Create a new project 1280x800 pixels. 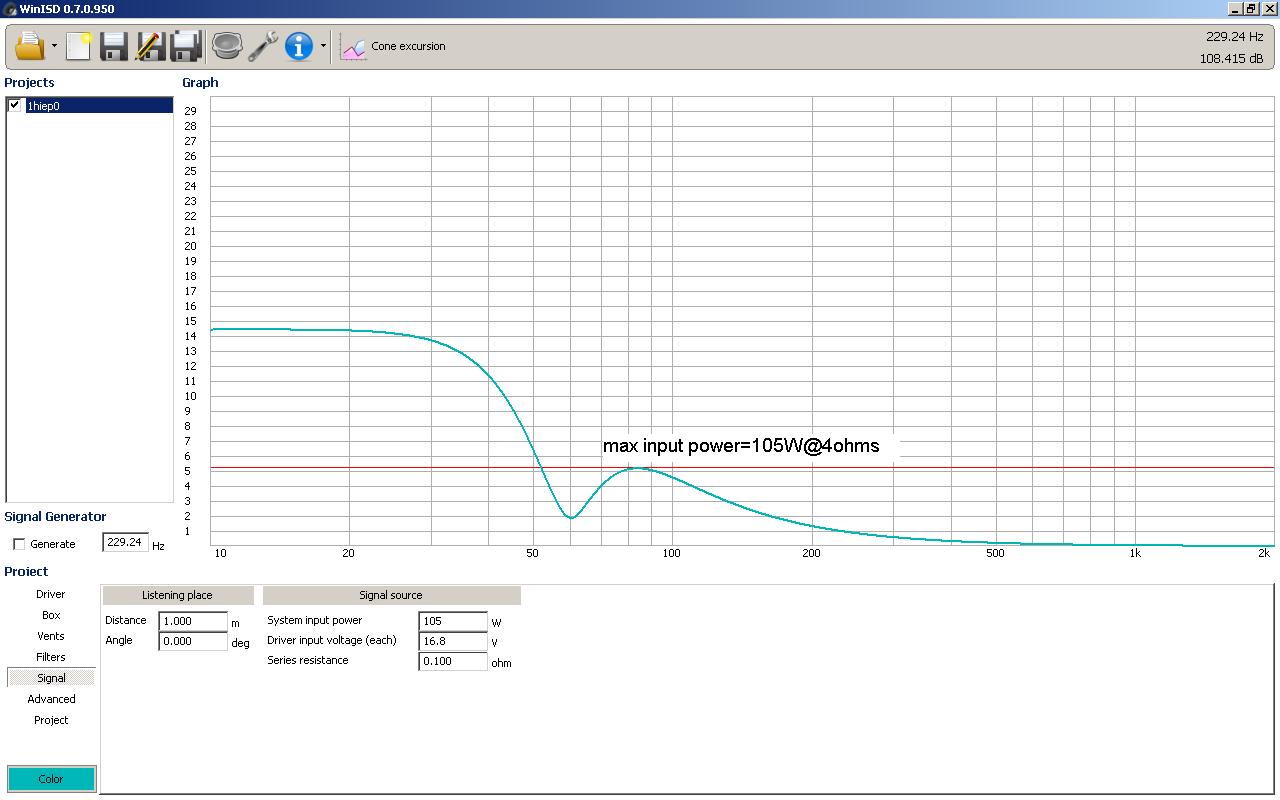pyautogui.click(x=79, y=46)
